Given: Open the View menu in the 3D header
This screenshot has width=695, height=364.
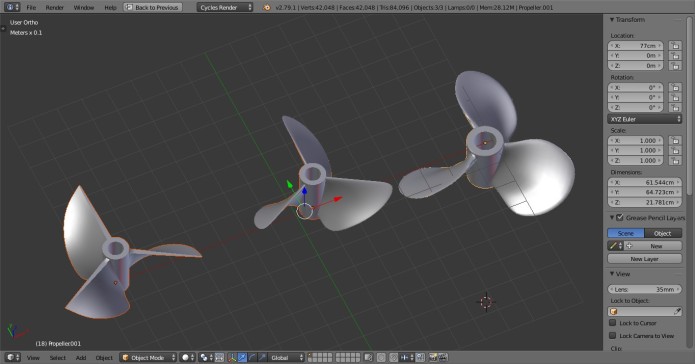Looking at the screenshot, I should pyautogui.click(x=33, y=357).
